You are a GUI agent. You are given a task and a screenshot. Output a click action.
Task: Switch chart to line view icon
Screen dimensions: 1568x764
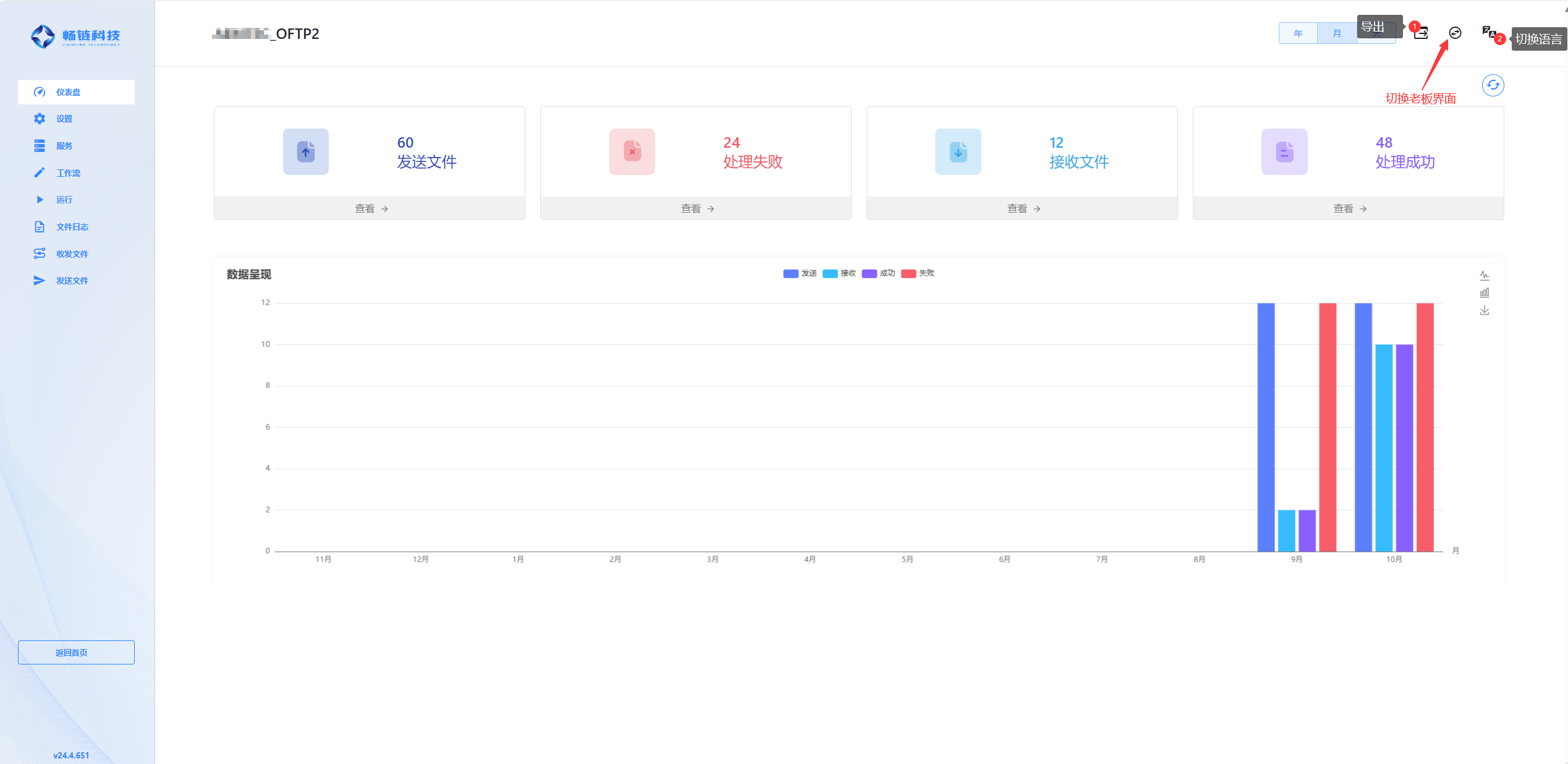click(1484, 275)
